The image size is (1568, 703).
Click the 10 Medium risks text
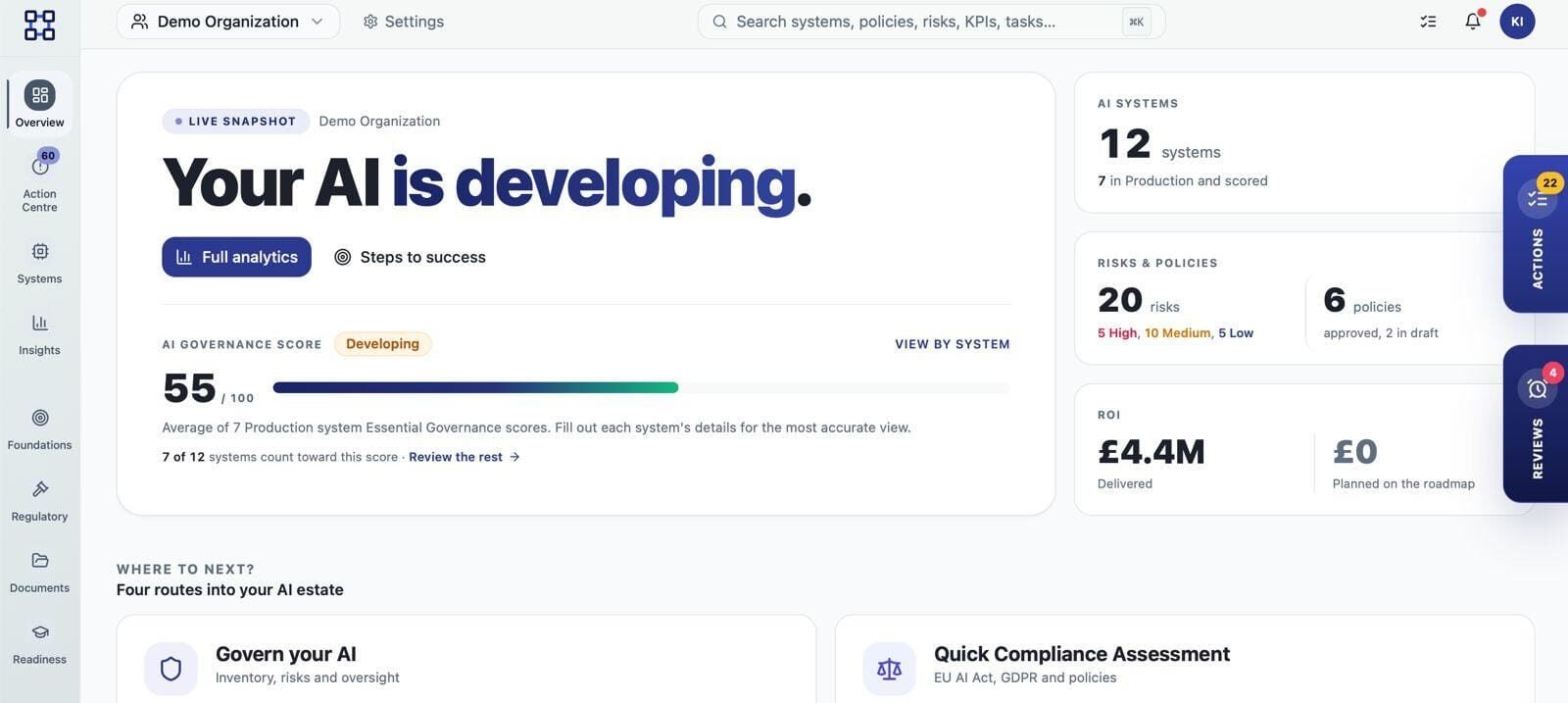pyautogui.click(x=1177, y=333)
